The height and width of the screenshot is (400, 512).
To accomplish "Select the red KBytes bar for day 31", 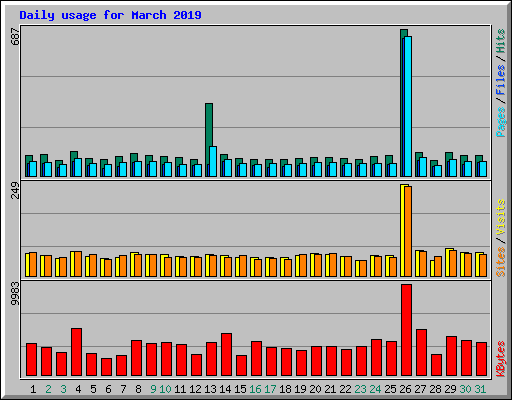I will (x=482, y=359).
